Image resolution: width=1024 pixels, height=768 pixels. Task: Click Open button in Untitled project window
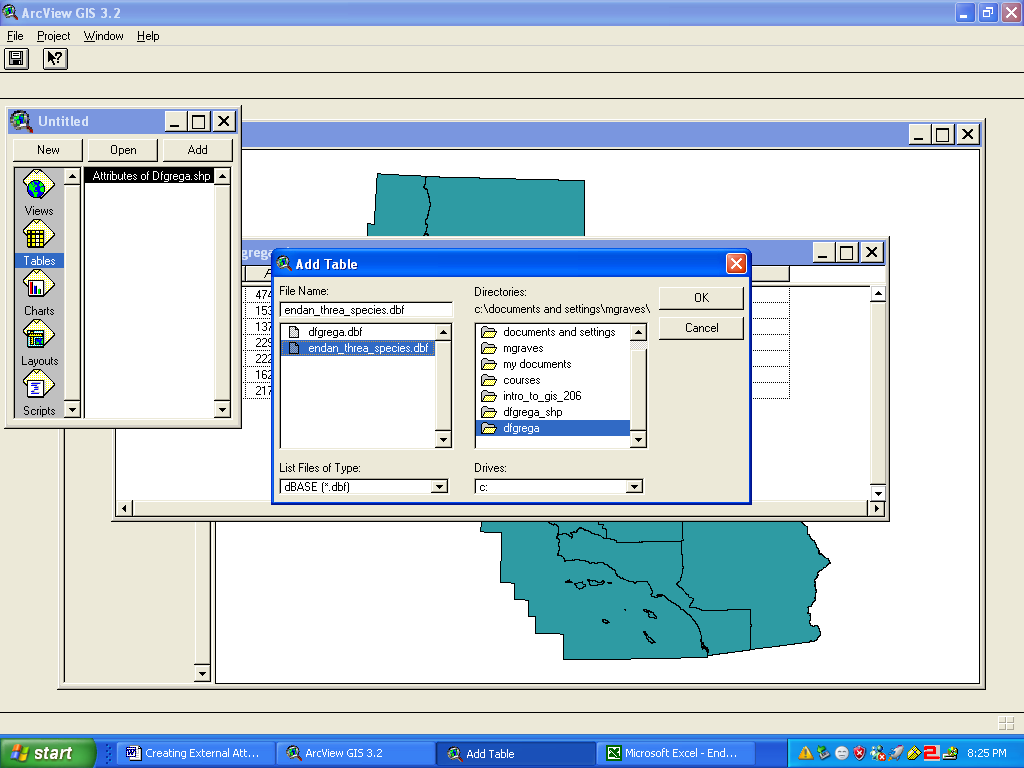click(123, 150)
